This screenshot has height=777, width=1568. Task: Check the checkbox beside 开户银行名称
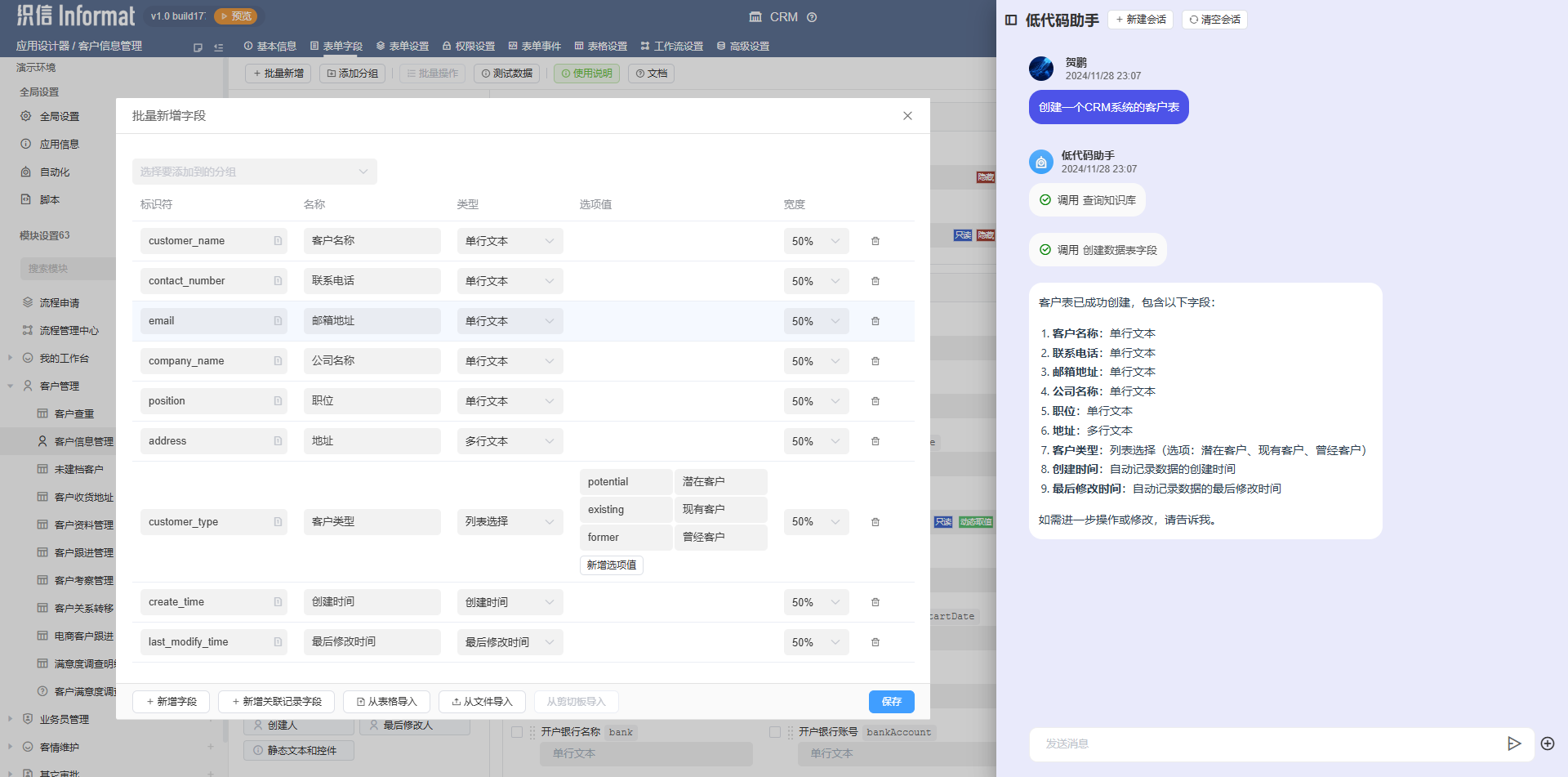[x=515, y=732]
